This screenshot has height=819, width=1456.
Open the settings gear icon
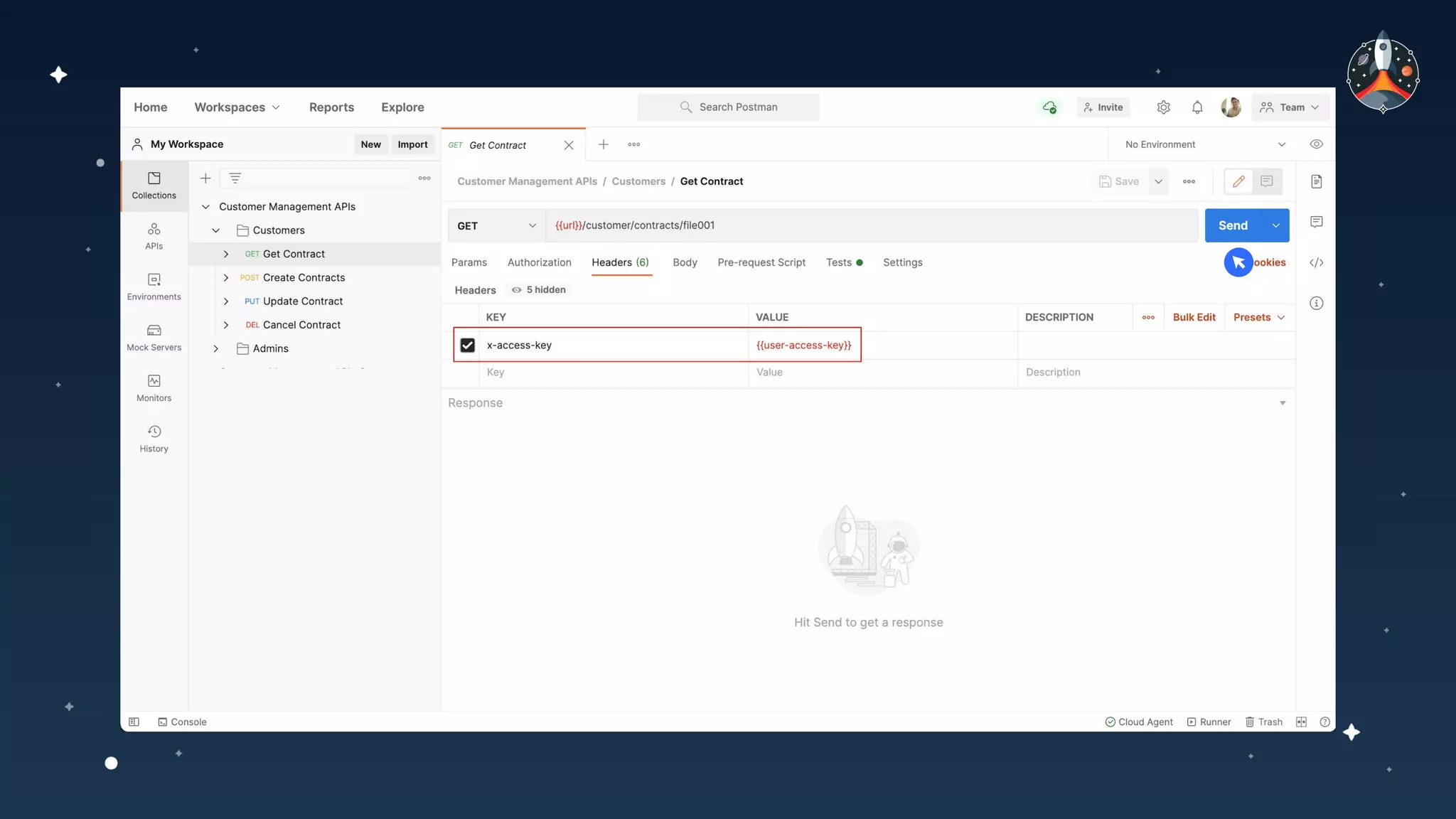[x=1163, y=107]
